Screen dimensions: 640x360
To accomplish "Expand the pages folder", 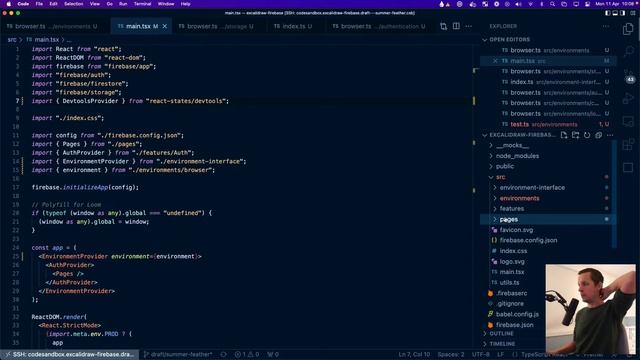I will (x=509, y=219).
